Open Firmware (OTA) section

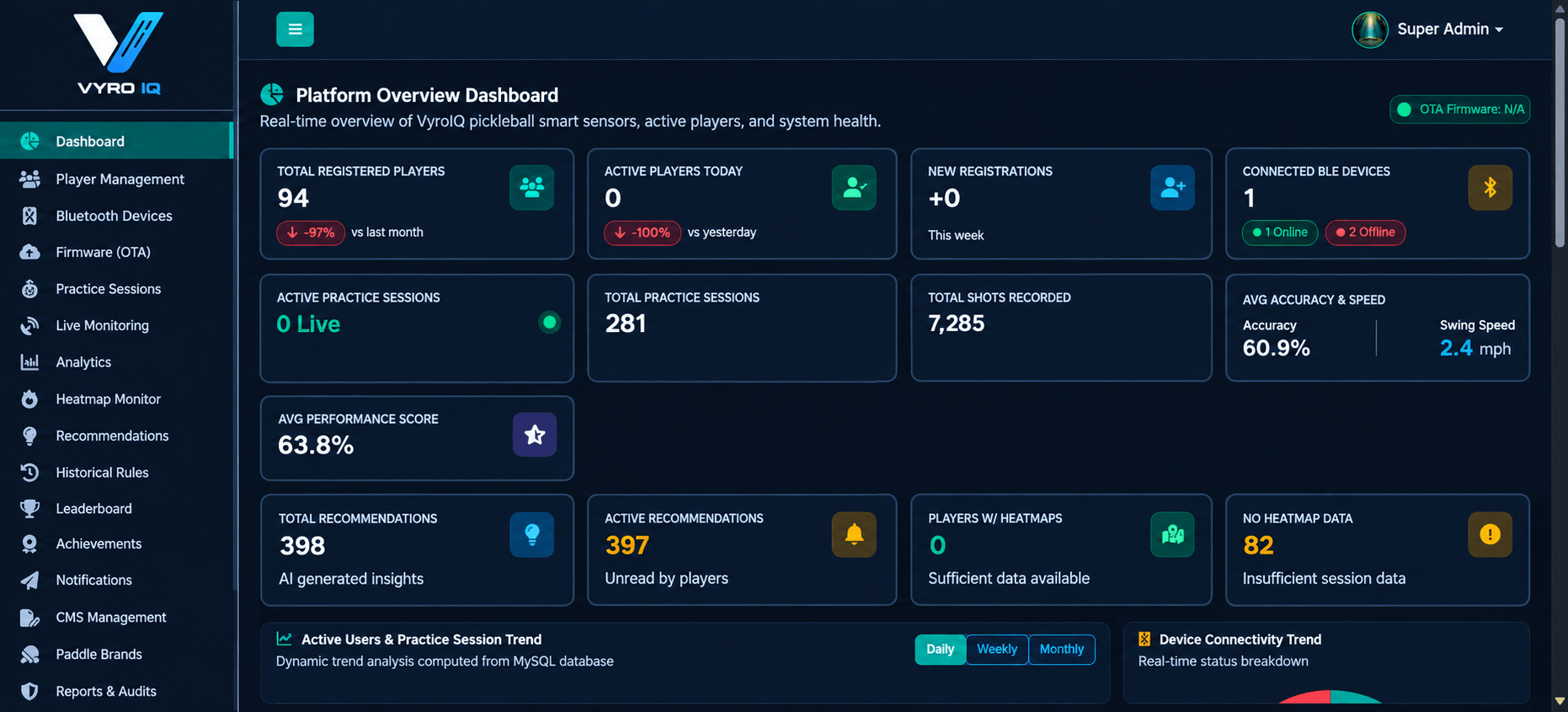tap(116, 252)
